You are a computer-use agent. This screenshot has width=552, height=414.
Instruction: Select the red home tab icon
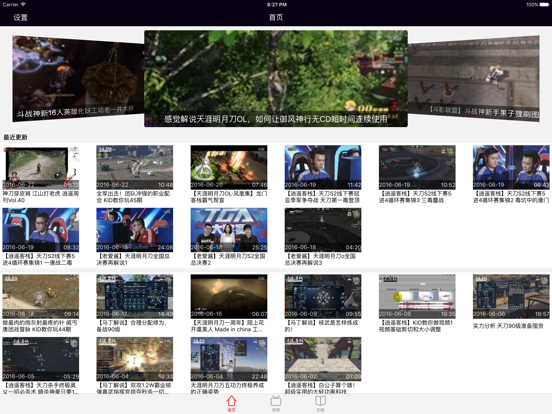[x=231, y=403]
